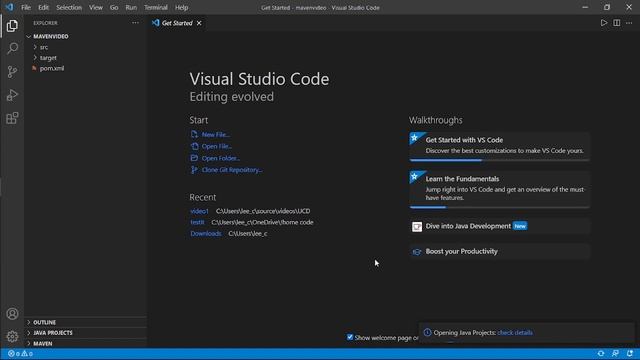Click the Dive into Java Development icon
This screenshot has height=360, width=640.
pos(417,227)
